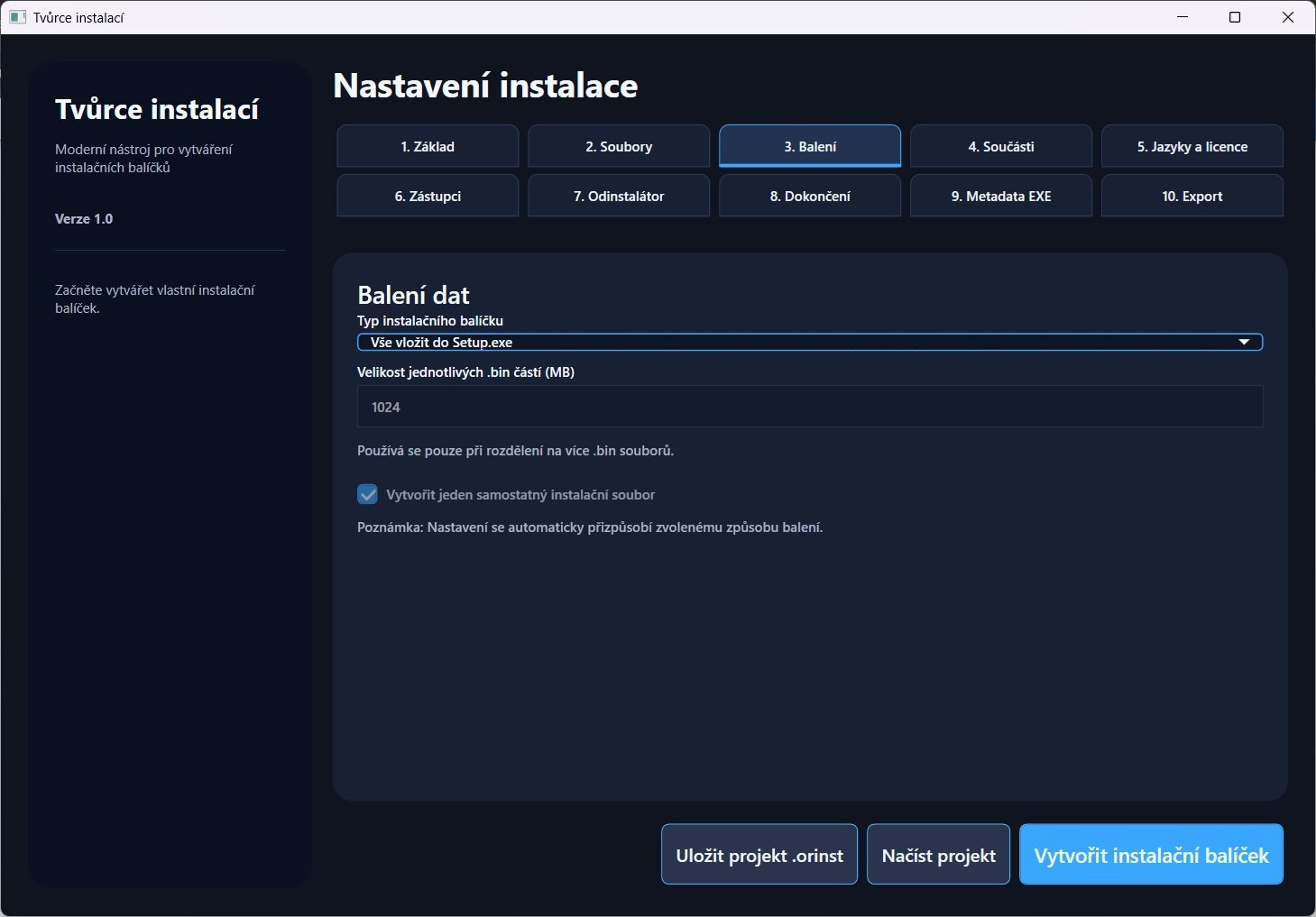Select the 3. Balení tab

pyautogui.click(x=810, y=146)
